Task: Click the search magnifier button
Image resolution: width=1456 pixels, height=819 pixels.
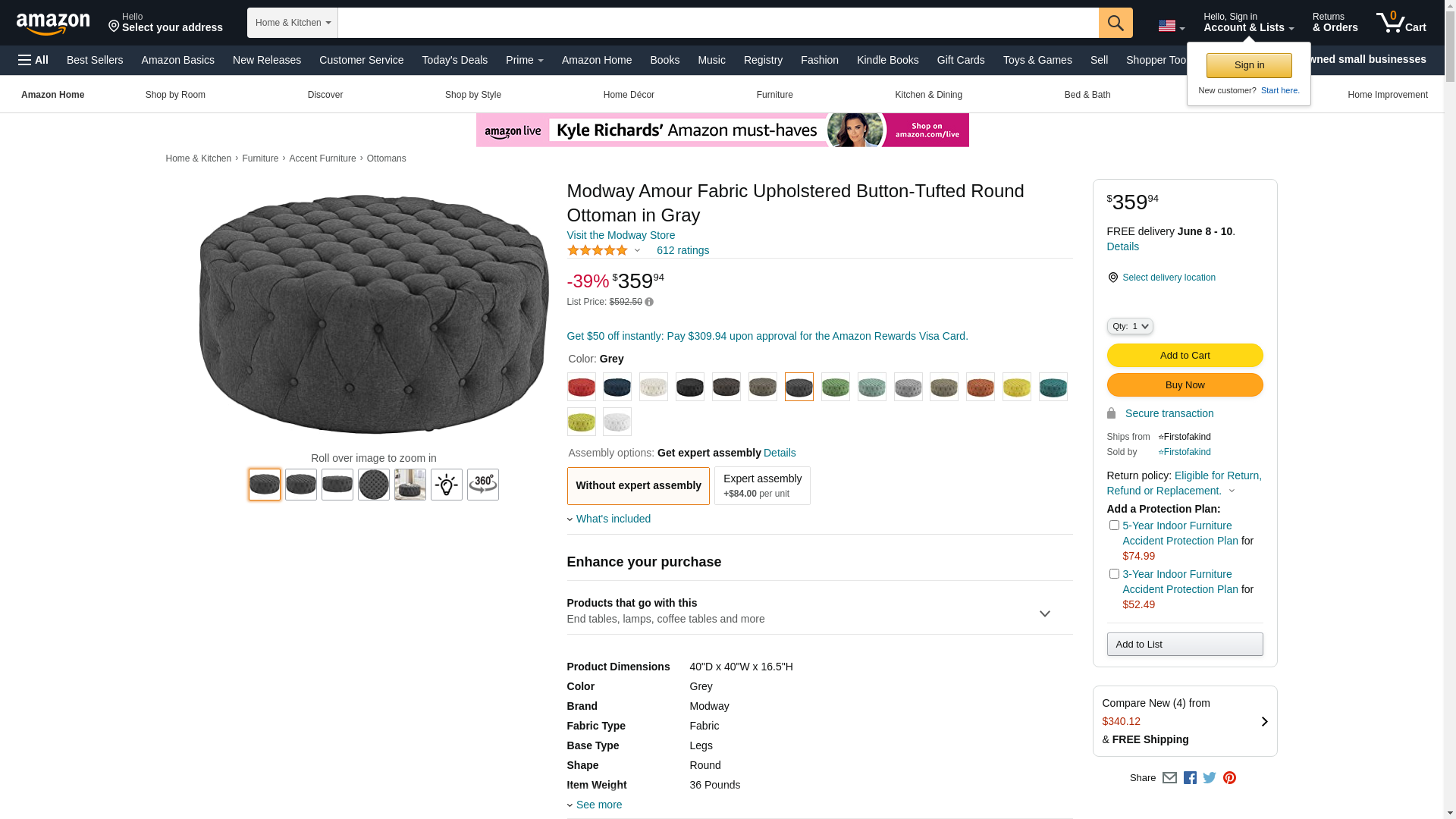Action: tap(1115, 23)
